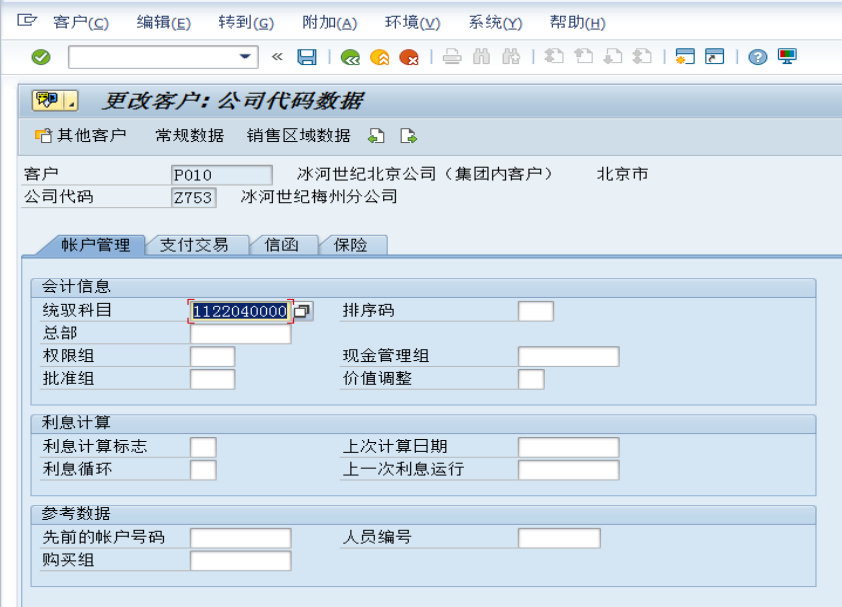The image size is (842, 607).
Task: Click the 利息计算标志 input field
Action: pos(203,447)
